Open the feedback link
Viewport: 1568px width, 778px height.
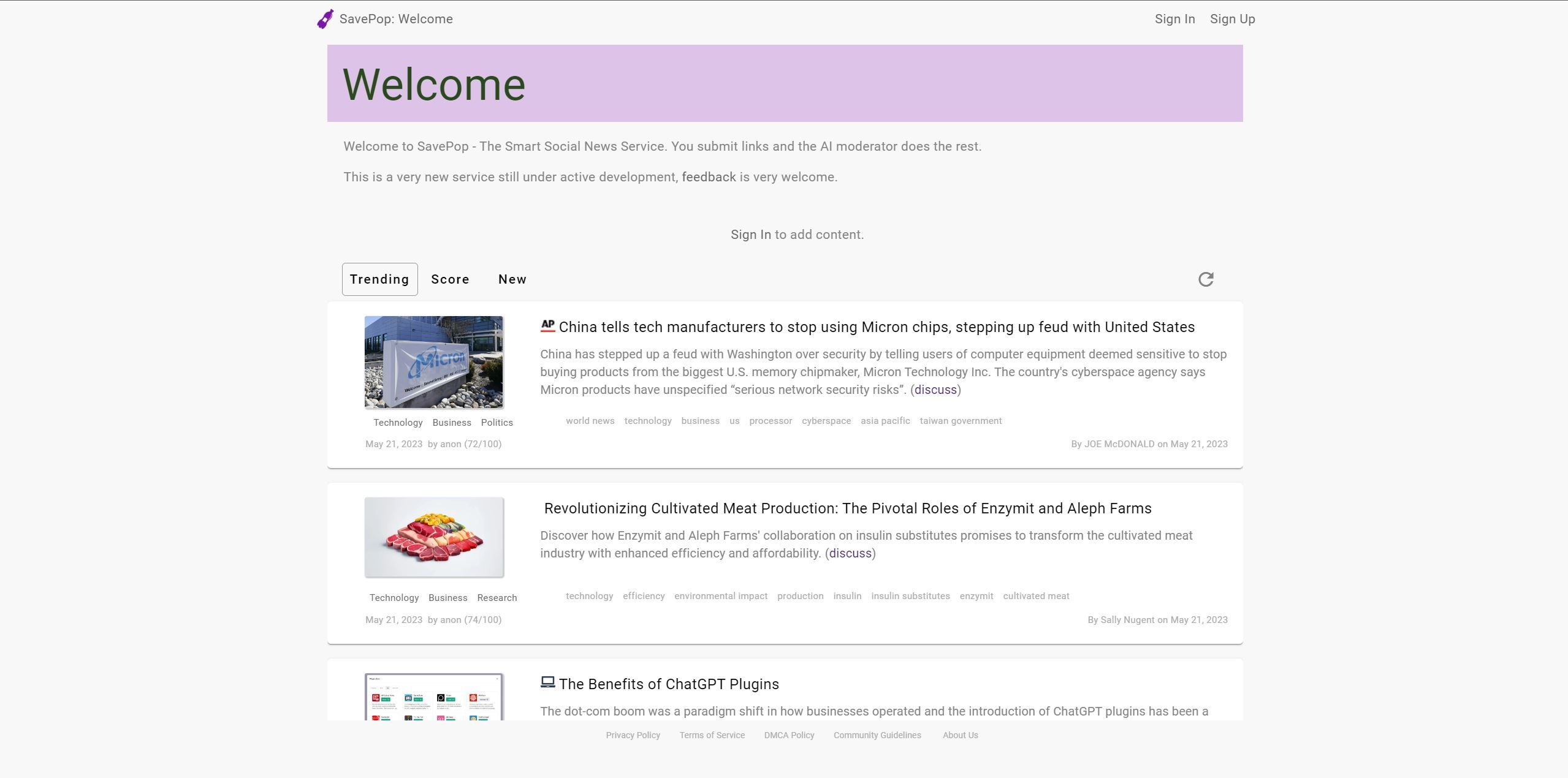coord(709,177)
